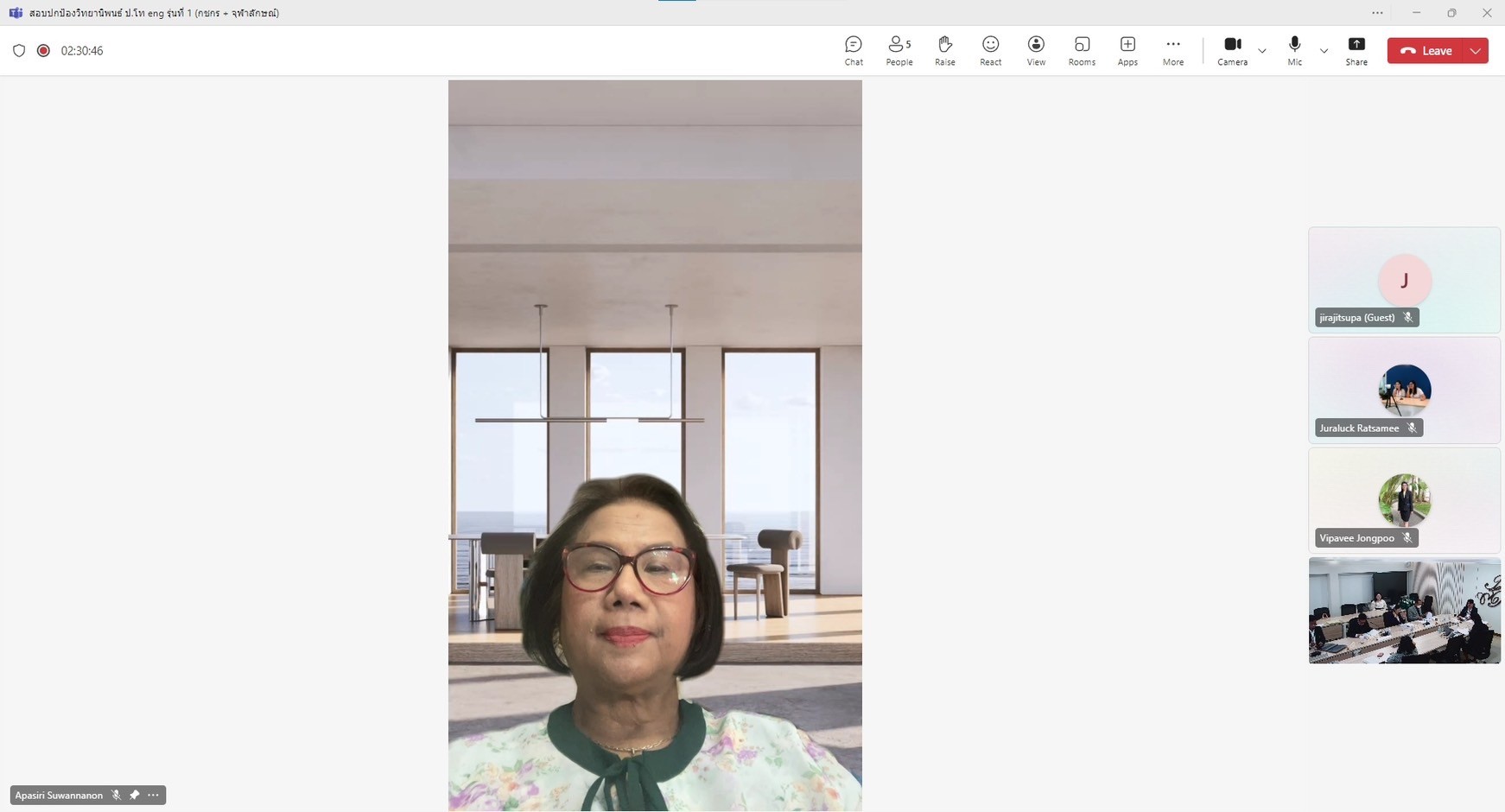
Task: Click Vipavee Jongpoo profile picture
Action: (x=1405, y=500)
